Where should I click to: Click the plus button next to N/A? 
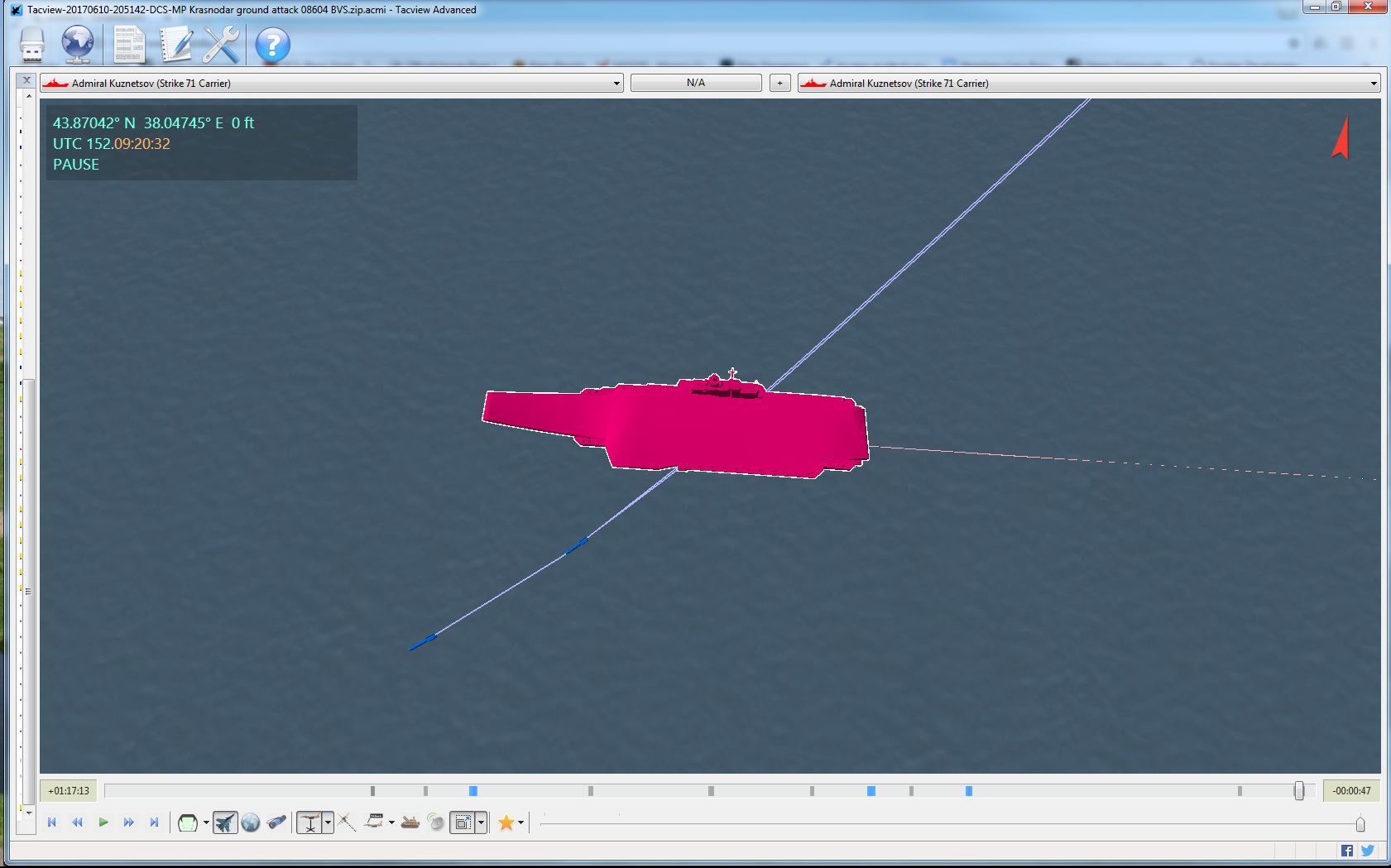(x=779, y=83)
